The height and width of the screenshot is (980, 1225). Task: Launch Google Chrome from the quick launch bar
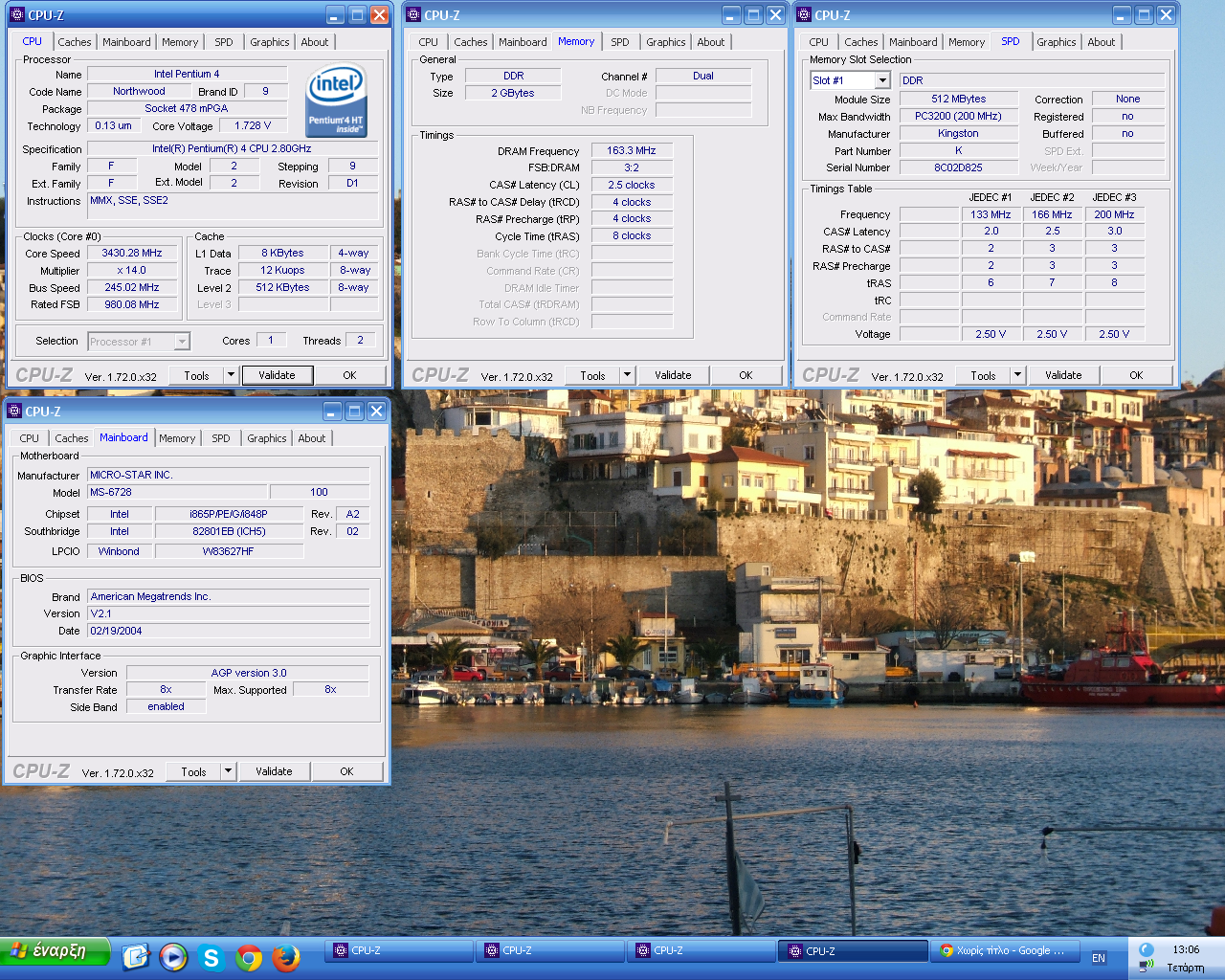249,957
